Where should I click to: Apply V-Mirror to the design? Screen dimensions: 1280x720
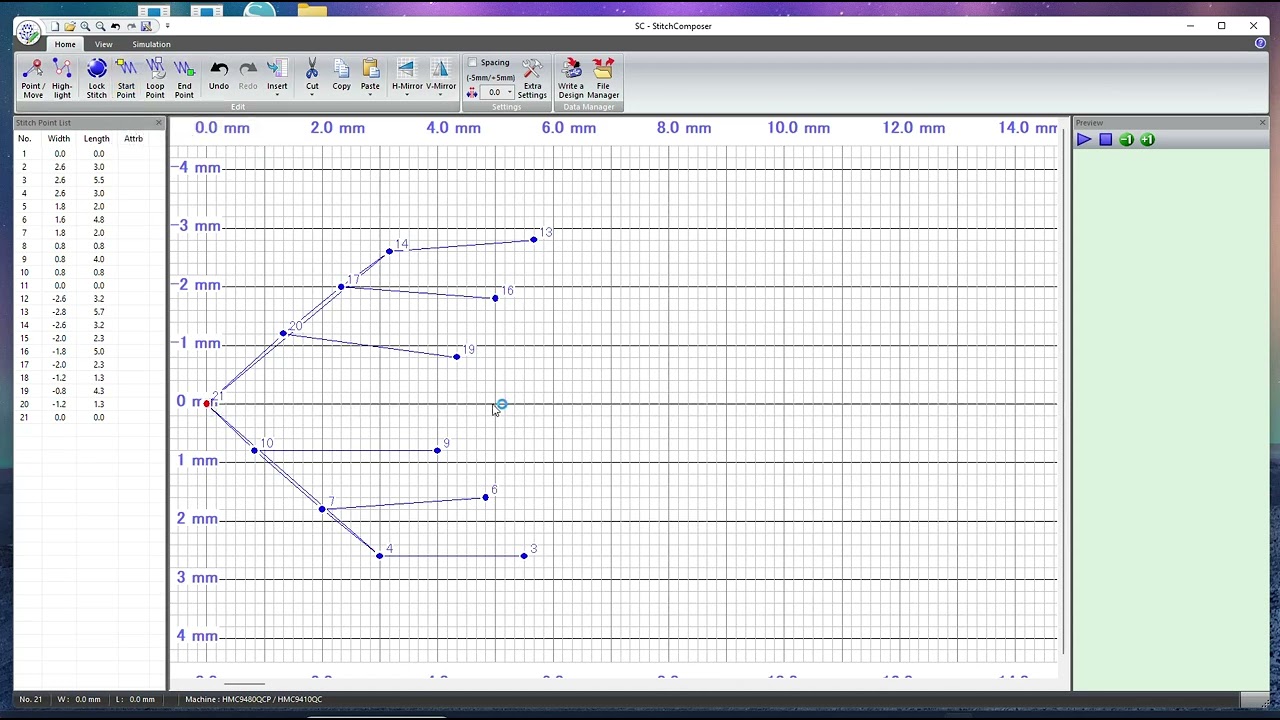pos(441,72)
